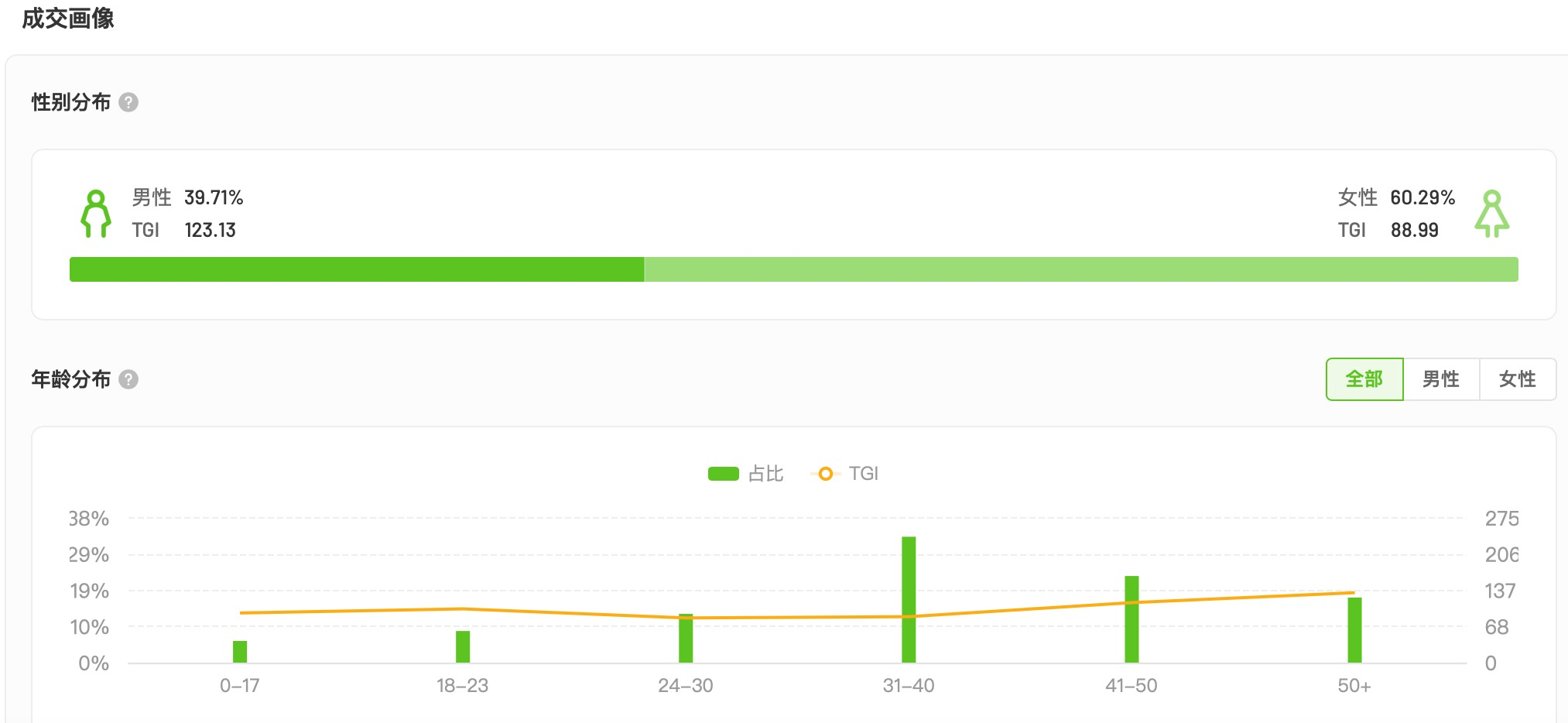Click the 31-40 age group bar
This screenshot has height=723, width=1568.
[909, 599]
